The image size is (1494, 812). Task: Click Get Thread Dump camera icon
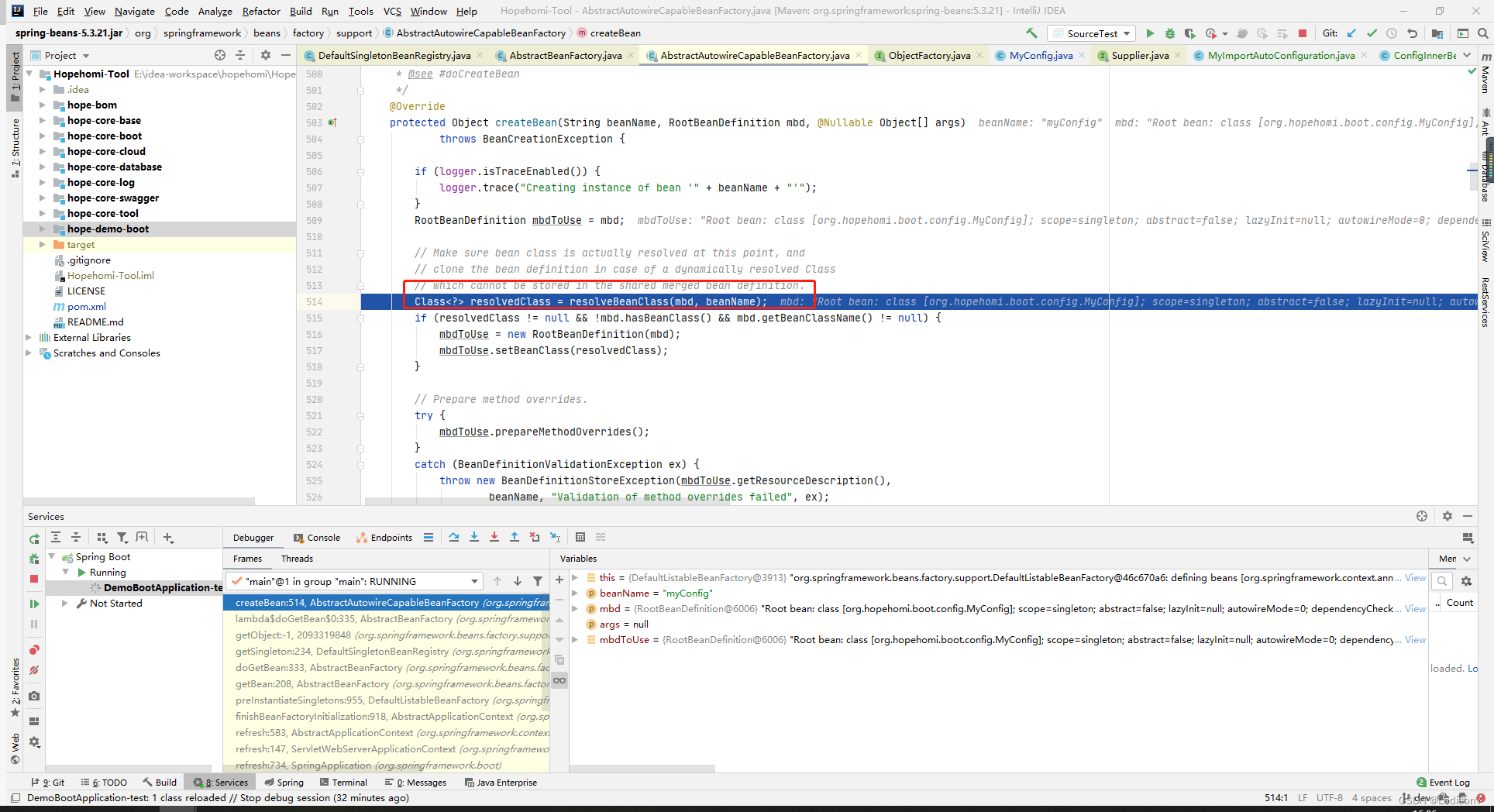point(34,696)
